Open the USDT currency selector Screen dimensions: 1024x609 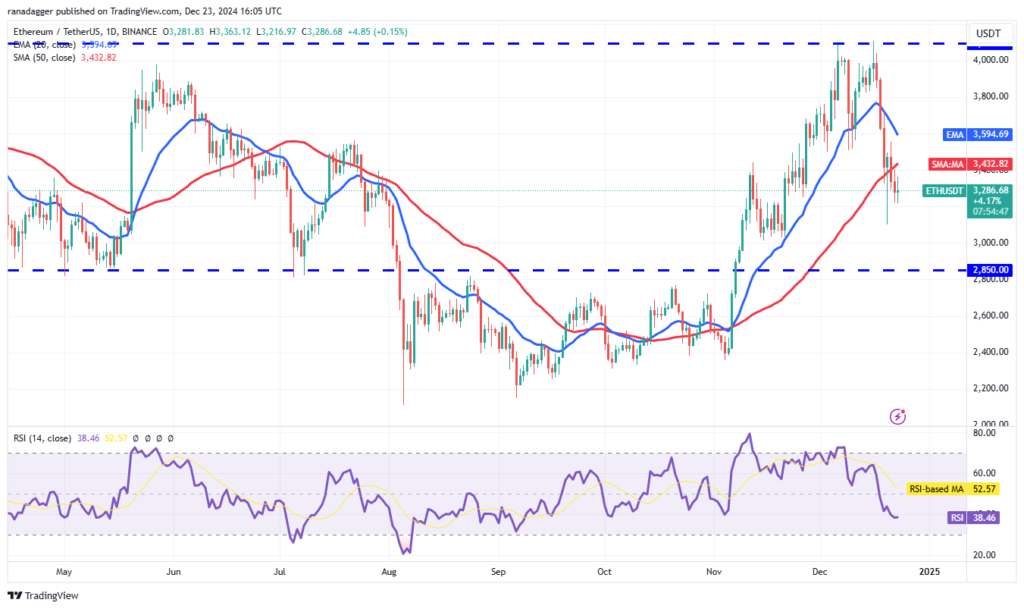[x=986, y=35]
